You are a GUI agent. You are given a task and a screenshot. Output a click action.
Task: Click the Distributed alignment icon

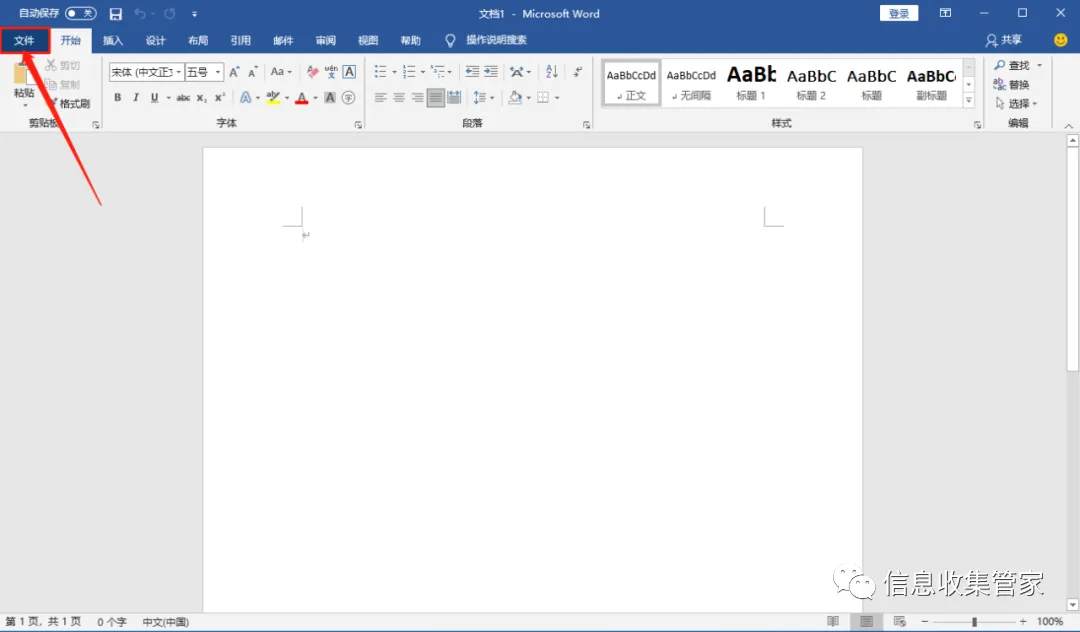[454, 98]
